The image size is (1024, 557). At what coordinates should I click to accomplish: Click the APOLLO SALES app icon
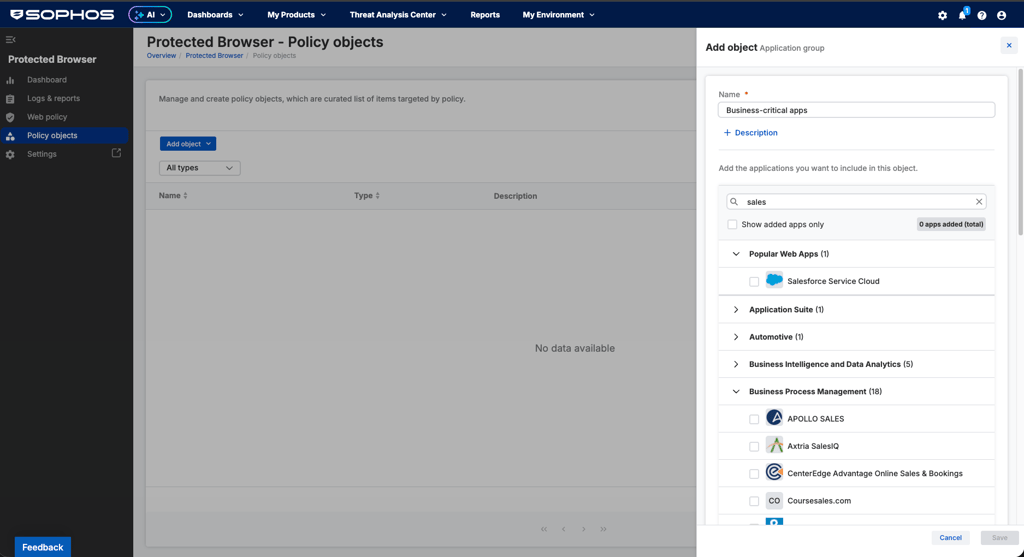[774, 418]
